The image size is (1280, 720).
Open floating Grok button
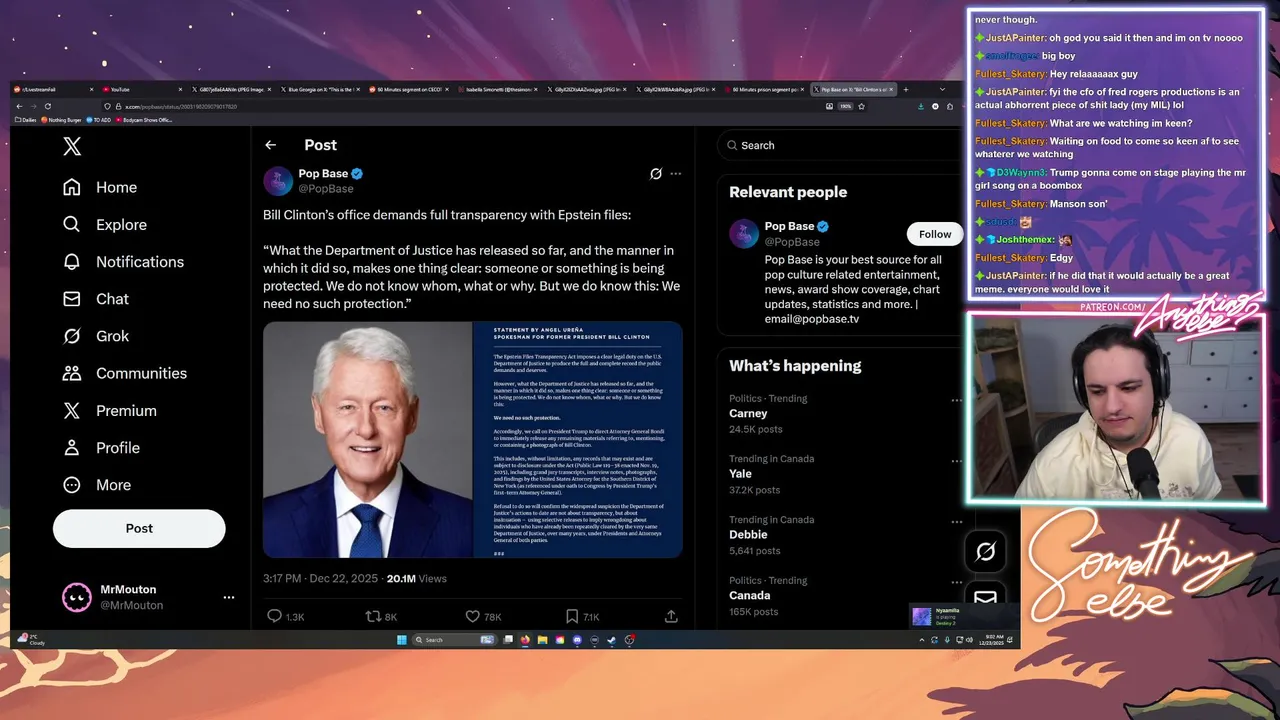[x=985, y=551]
